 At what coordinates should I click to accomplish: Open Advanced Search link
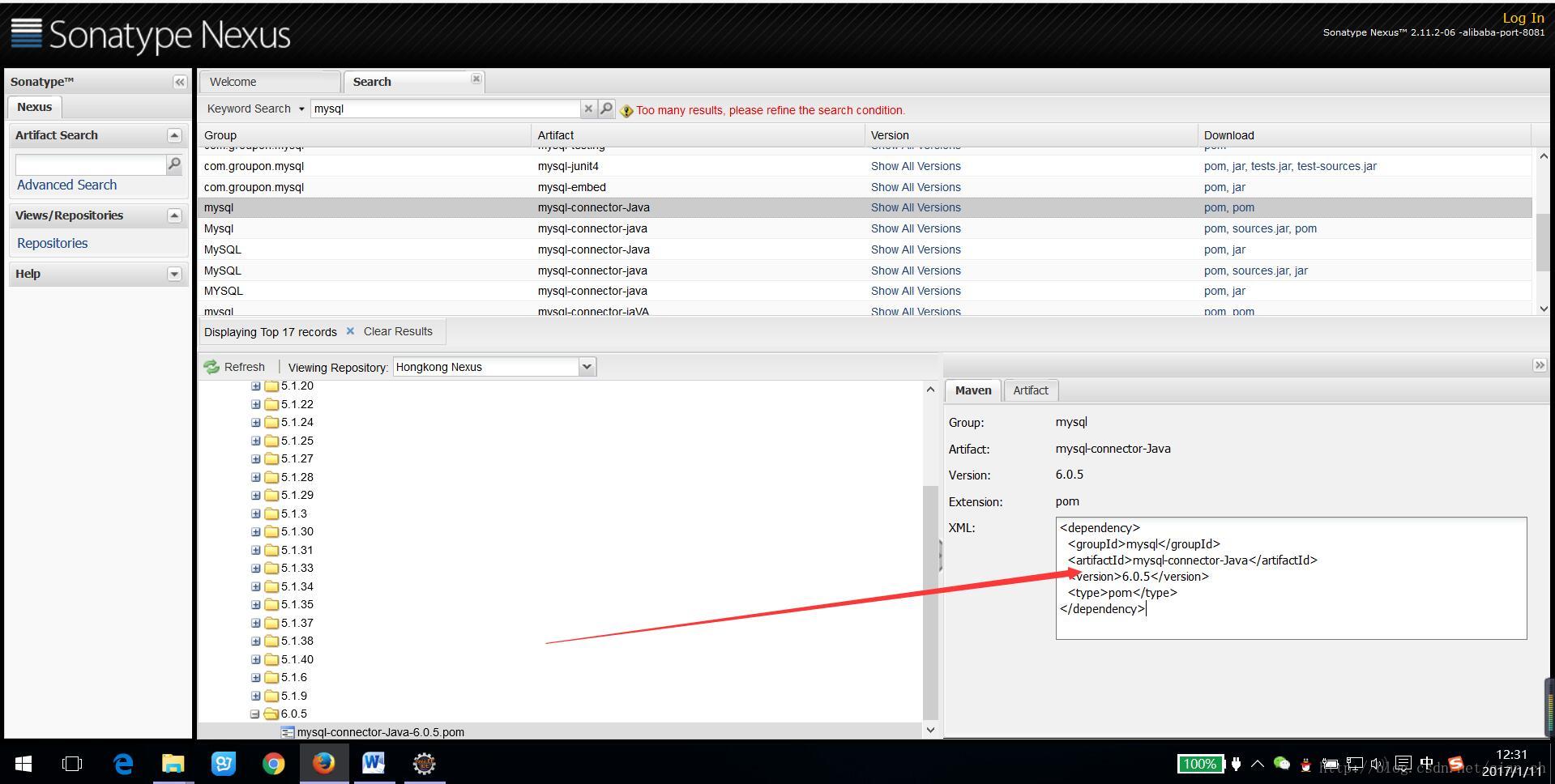(66, 185)
